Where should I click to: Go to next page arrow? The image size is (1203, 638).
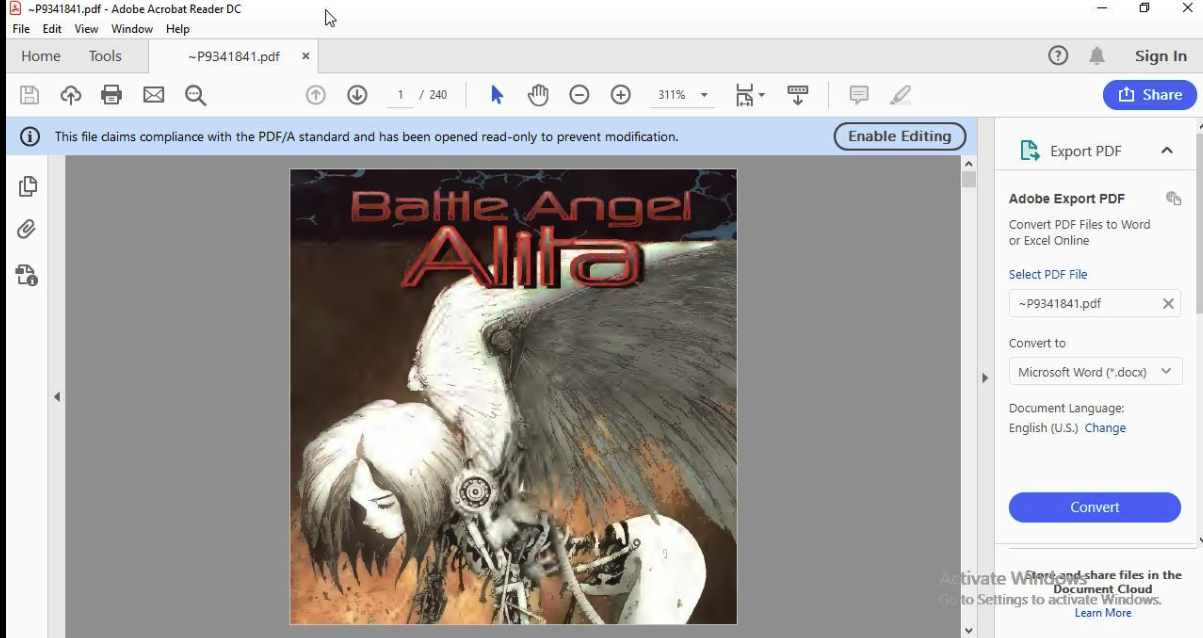357,95
